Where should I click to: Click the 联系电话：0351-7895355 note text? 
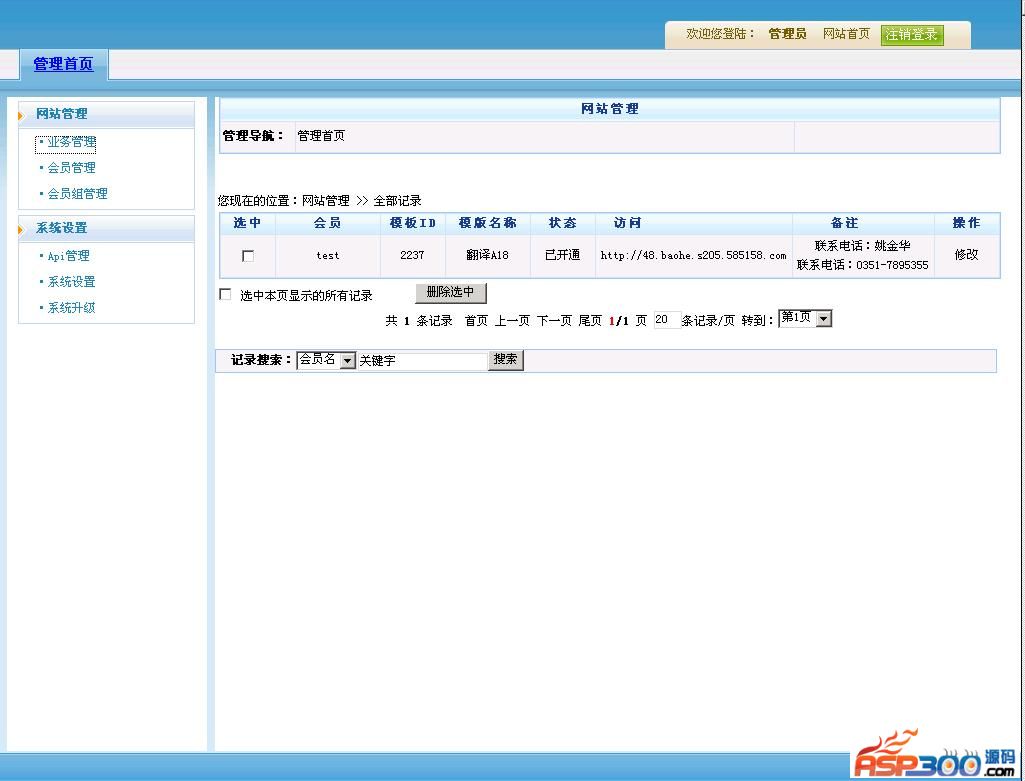(x=862, y=265)
